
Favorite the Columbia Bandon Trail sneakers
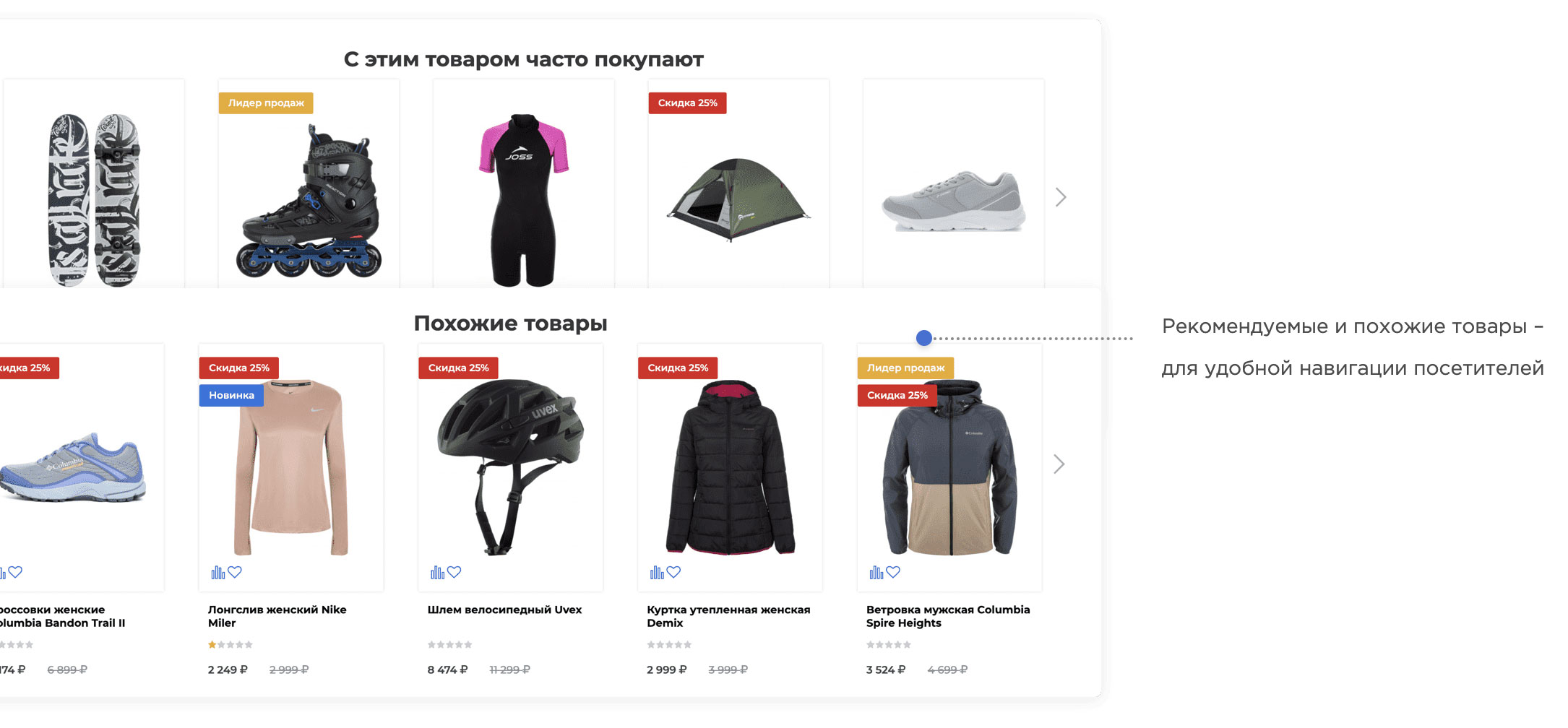pyautogui.click(x=15, y=572)
